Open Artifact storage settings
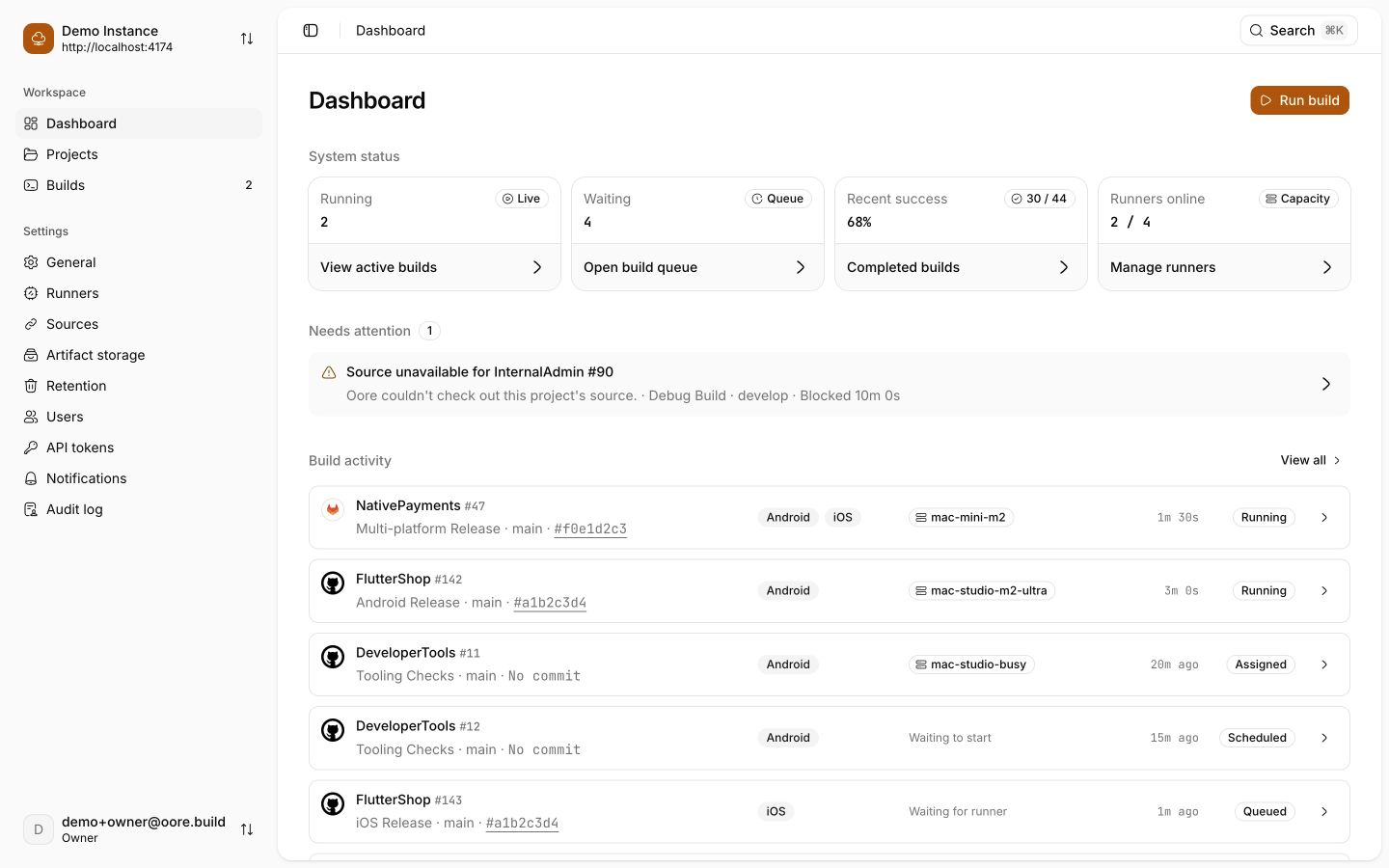The width and height of the screenshot is (1389, 868). tap(139, 355)
